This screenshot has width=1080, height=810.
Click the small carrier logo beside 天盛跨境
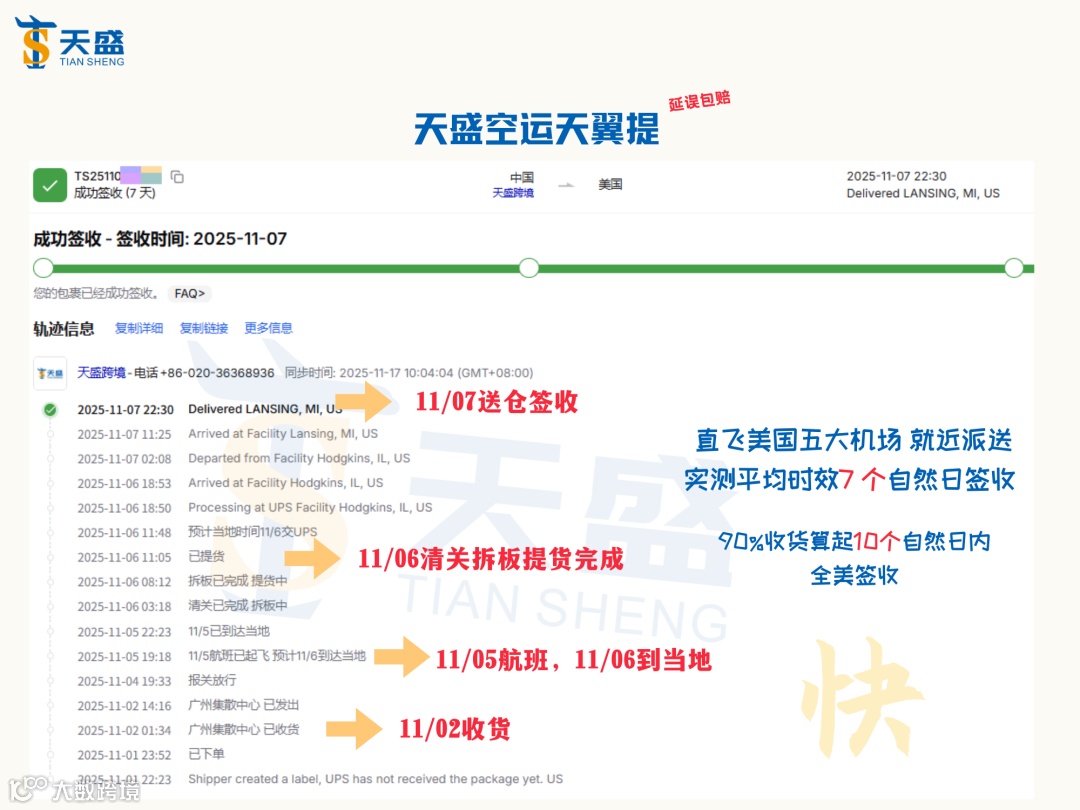pos(50,373)
